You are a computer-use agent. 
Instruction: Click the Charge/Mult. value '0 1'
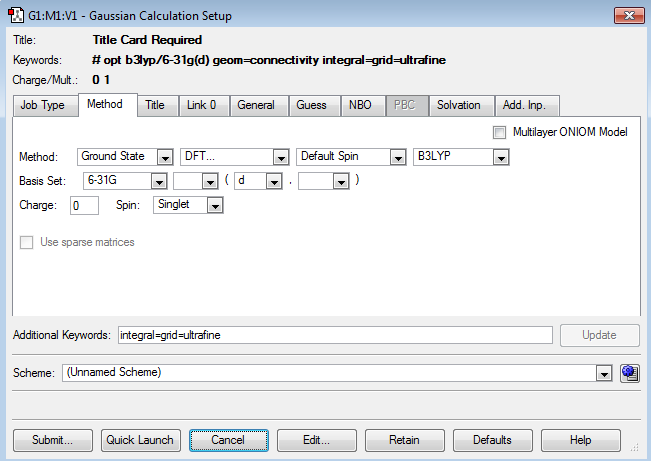point(101,80)
